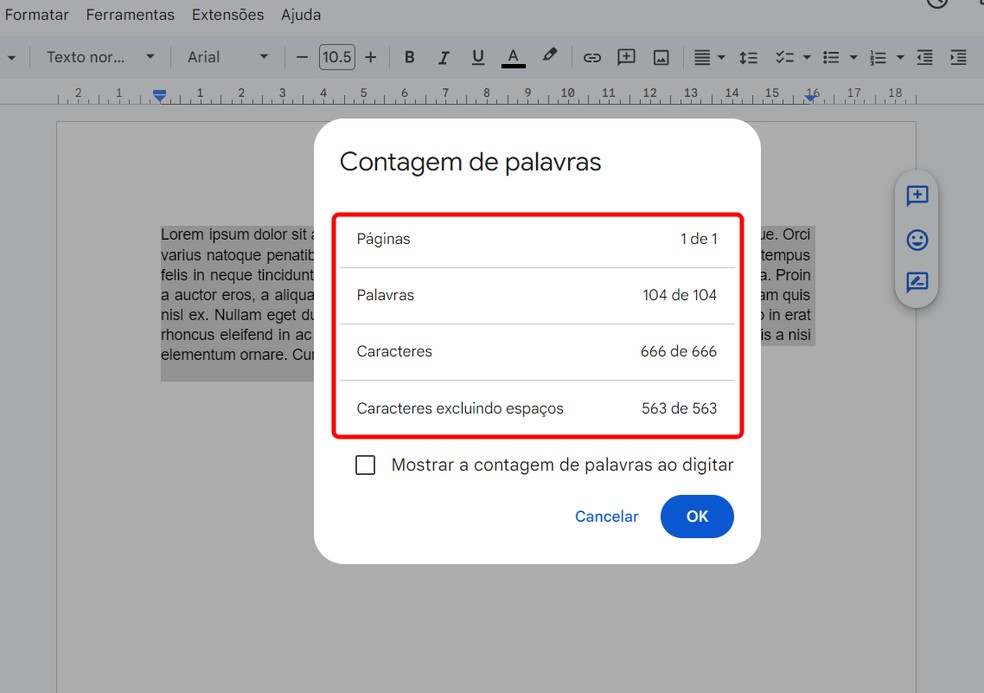This screenshot has height=693, width=984.
Task: Toggle bold formatting
Action: (x=409, y=57)
